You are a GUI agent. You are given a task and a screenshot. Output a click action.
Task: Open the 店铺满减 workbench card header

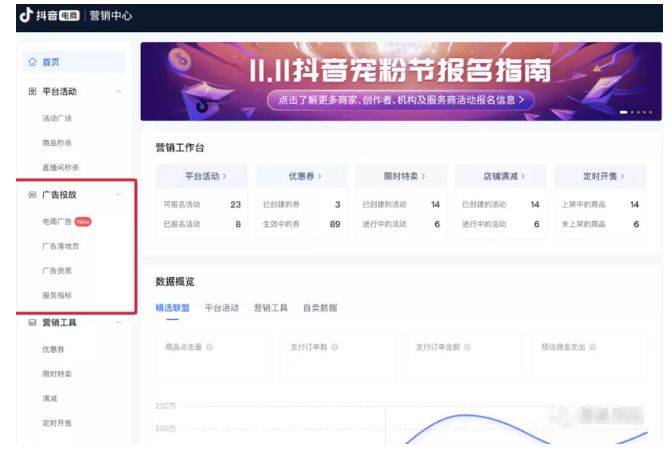[x=501, y=176]
